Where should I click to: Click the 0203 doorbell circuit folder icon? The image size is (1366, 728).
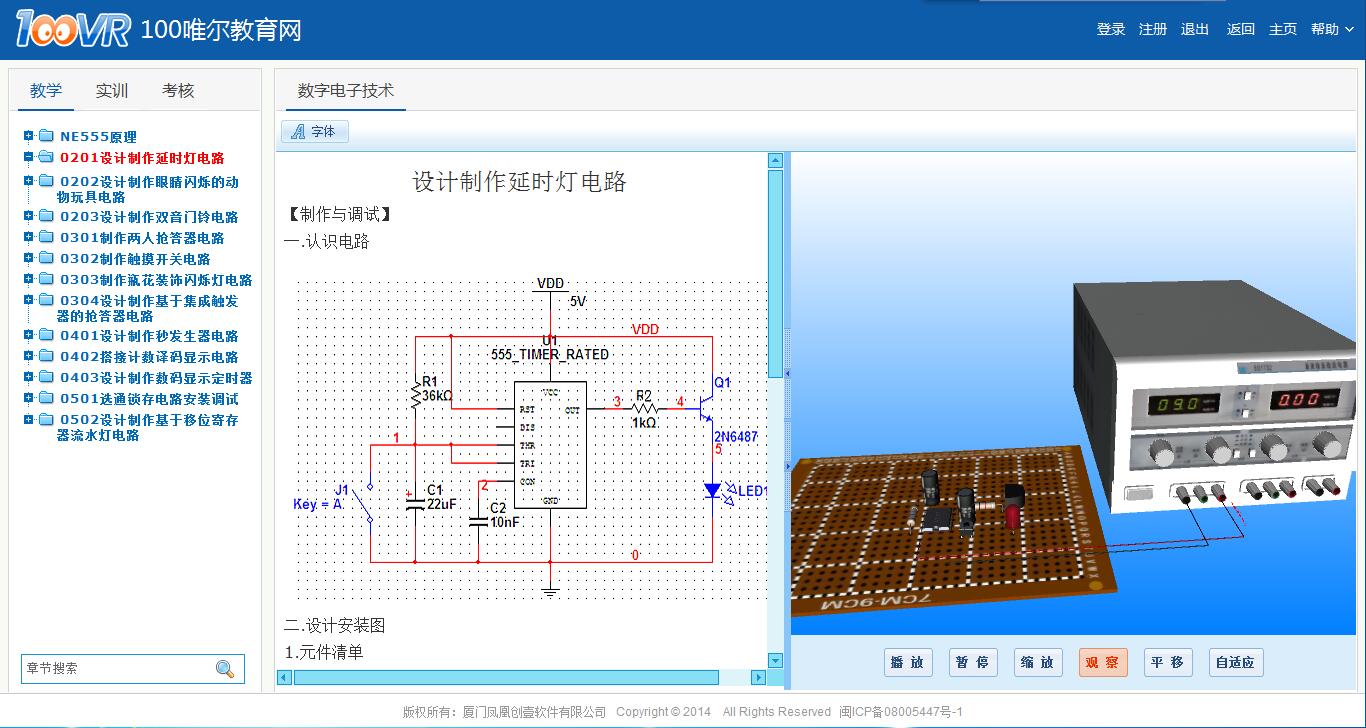[x=46, y=216]
